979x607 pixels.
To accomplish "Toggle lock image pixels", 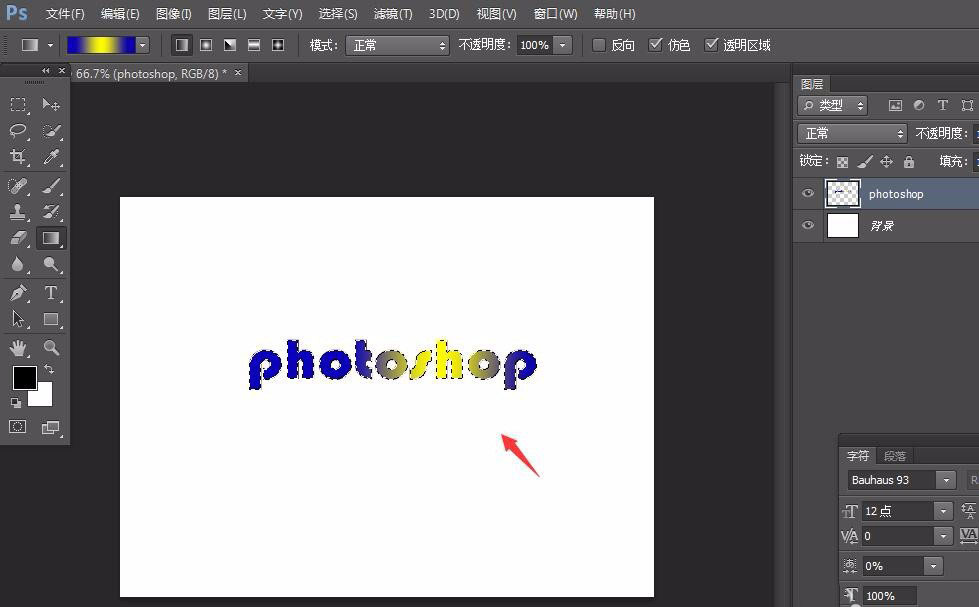I will pyautogui.click(x=865, y=162).
